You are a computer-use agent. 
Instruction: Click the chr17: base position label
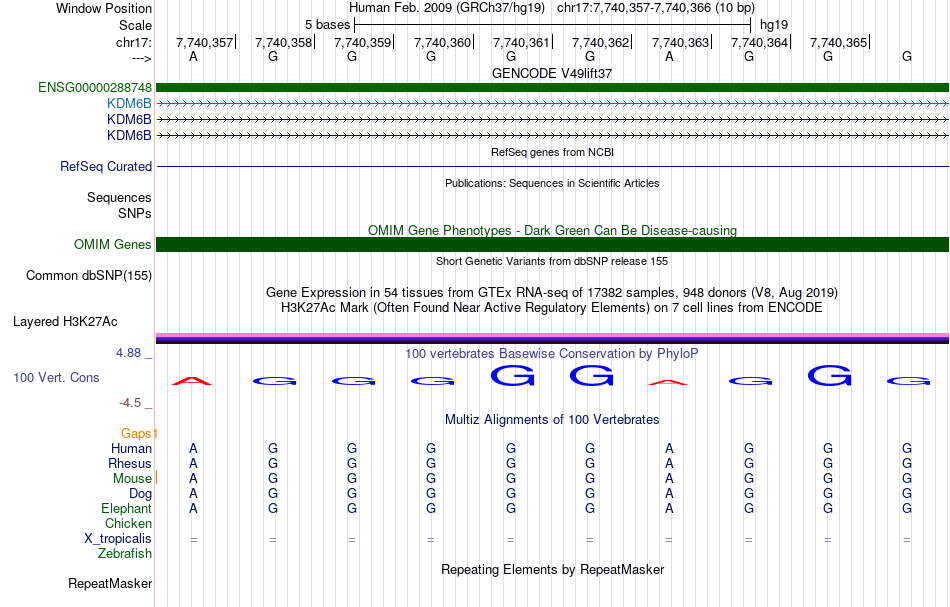pos(134,42)
